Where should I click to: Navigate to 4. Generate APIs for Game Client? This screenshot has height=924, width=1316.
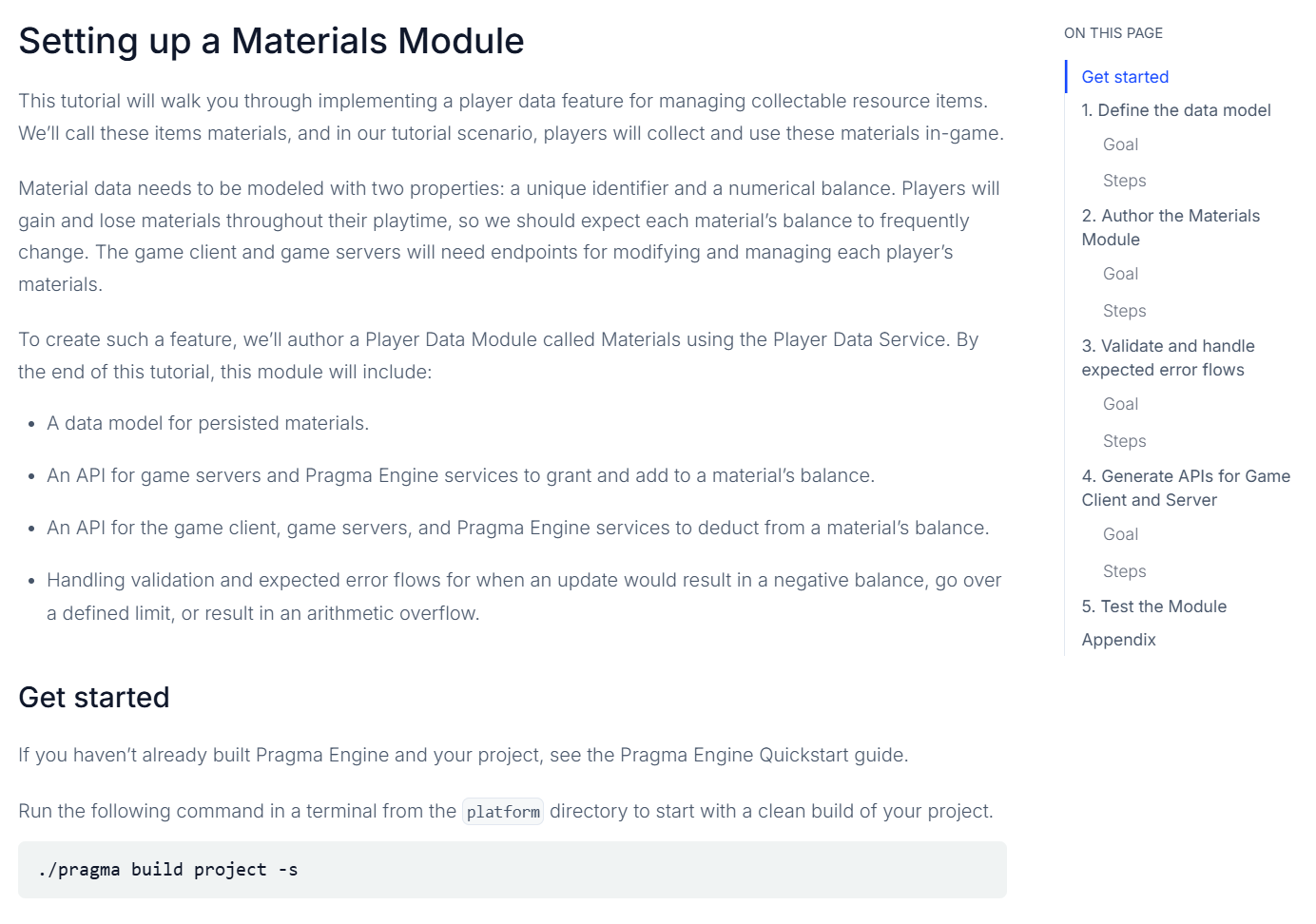pyautogui.click(x=1186, y=488)
